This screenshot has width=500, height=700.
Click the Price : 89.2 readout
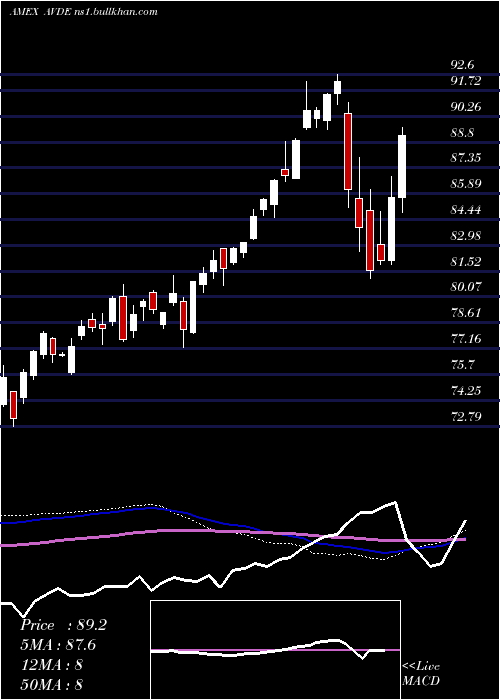coord(63,625)
